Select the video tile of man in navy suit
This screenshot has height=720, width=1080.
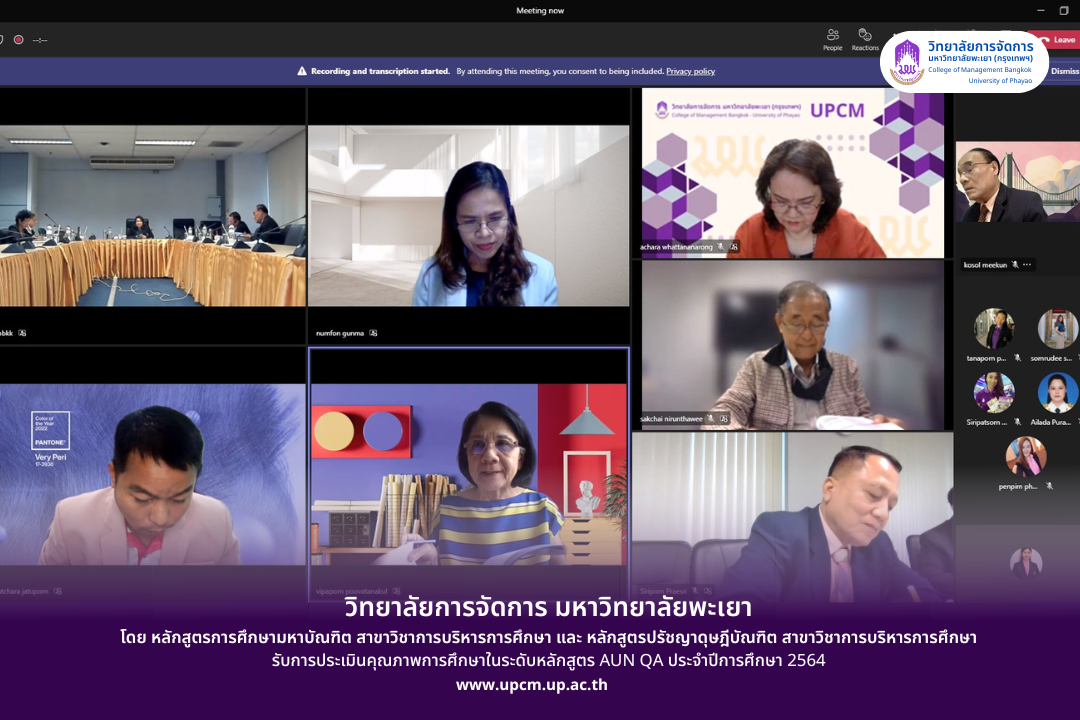click(x=793, y=517)
